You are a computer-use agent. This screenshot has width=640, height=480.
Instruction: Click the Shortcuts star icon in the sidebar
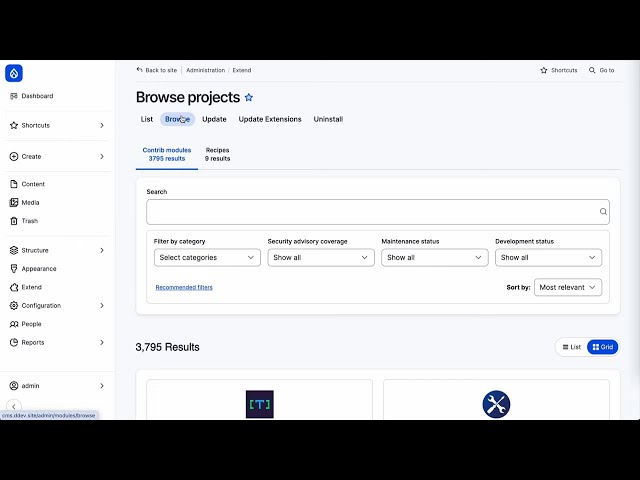point(14,125)
